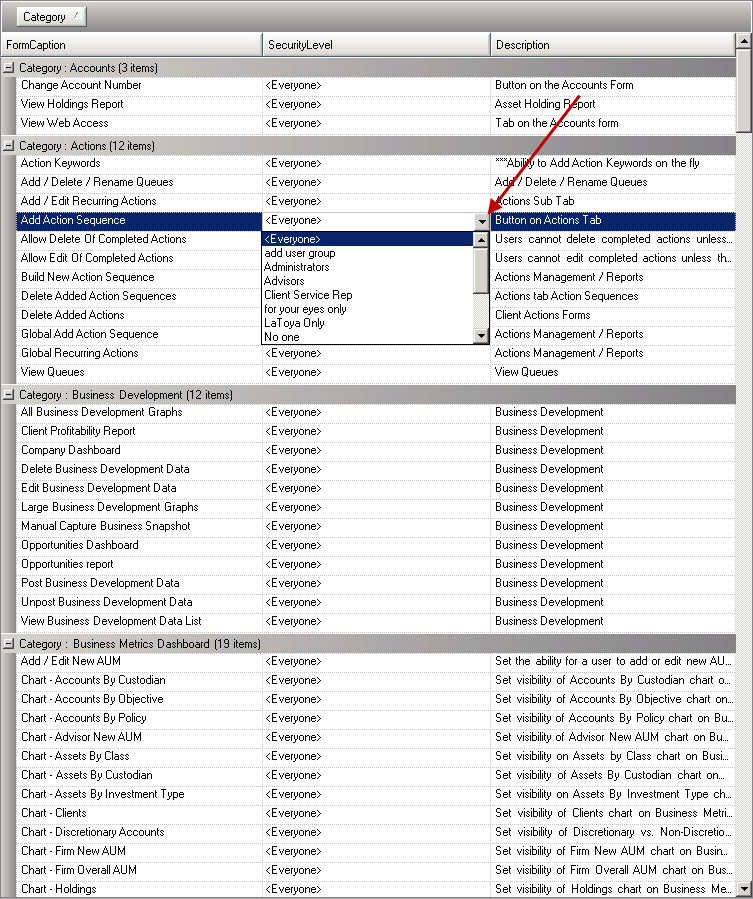Click 'Button on the Accounts Form' description cell
The height and width of the screenshot is (899, 753).
pyautogui.click(x=612, y=85)
